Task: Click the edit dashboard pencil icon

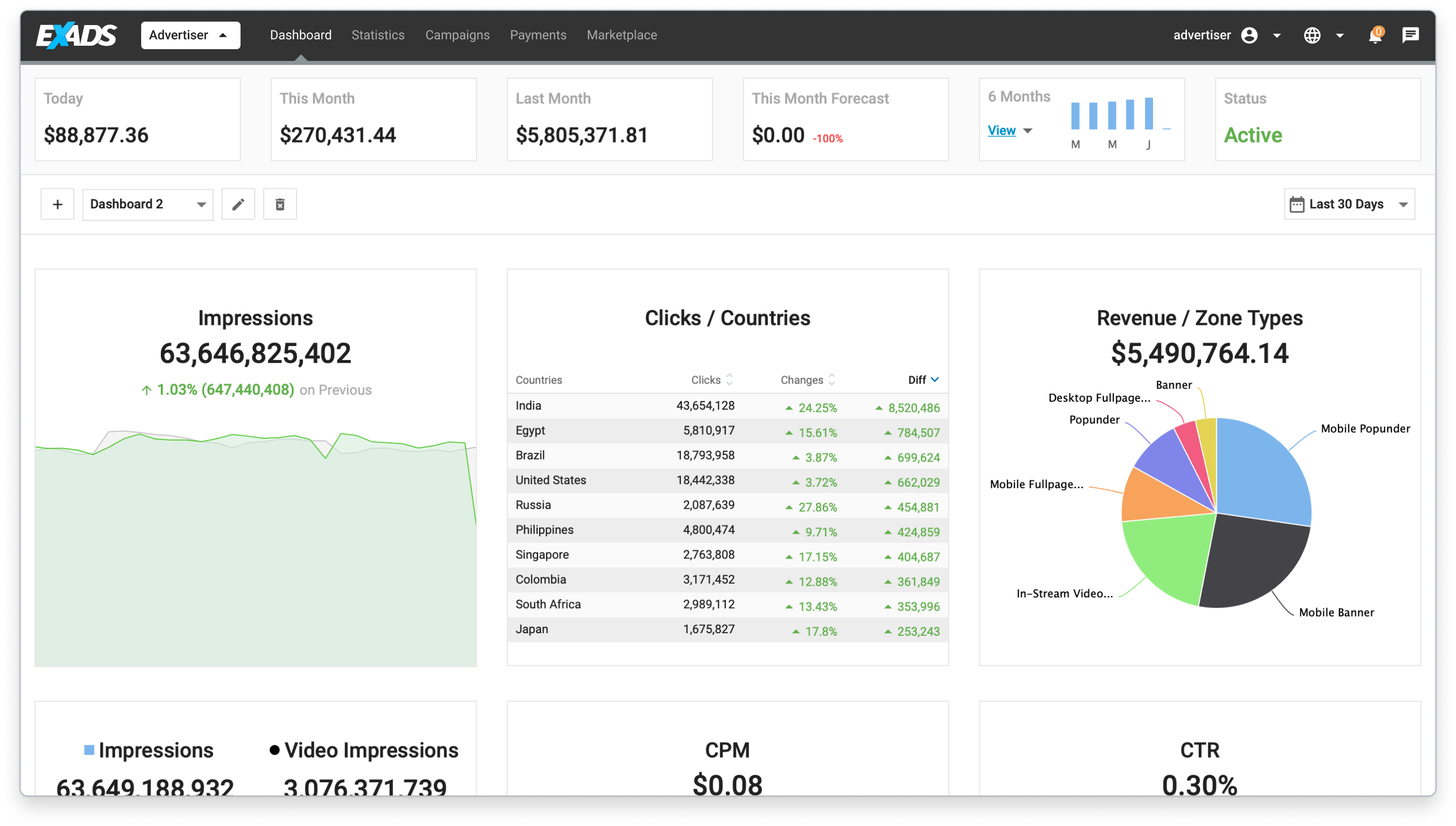Action: coord(237,204)
